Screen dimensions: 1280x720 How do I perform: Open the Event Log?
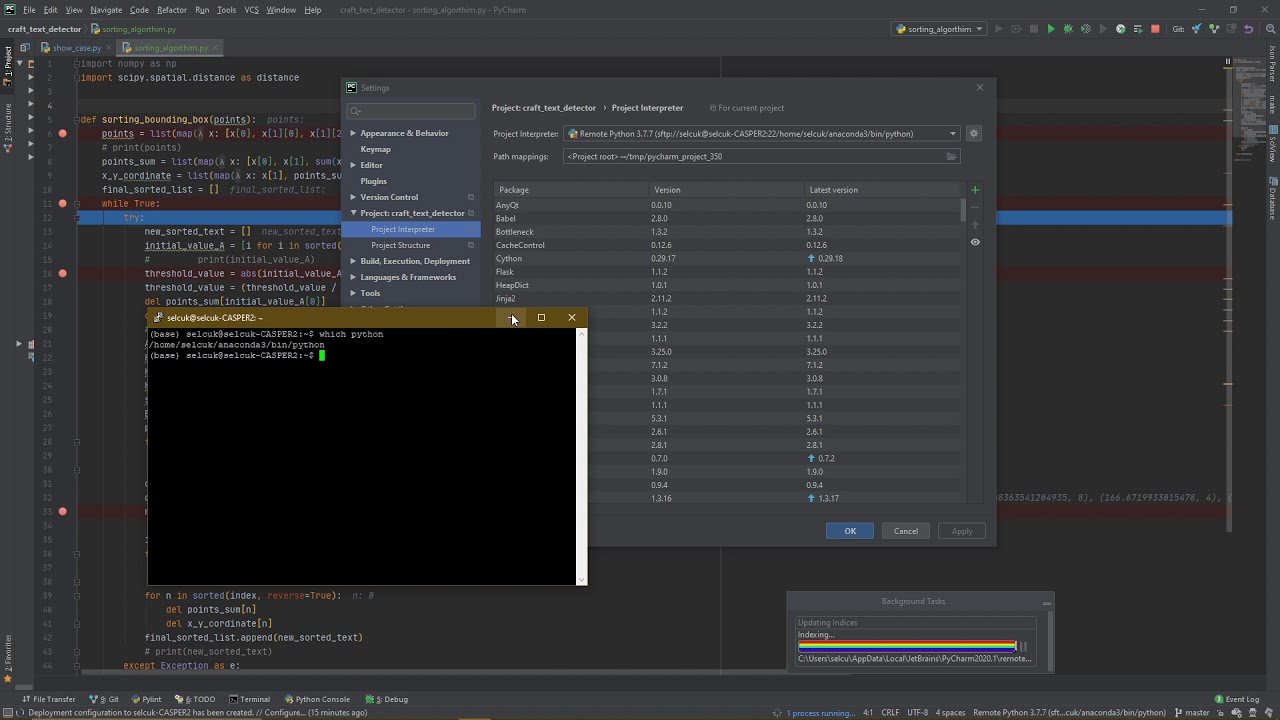(1236, 699)
